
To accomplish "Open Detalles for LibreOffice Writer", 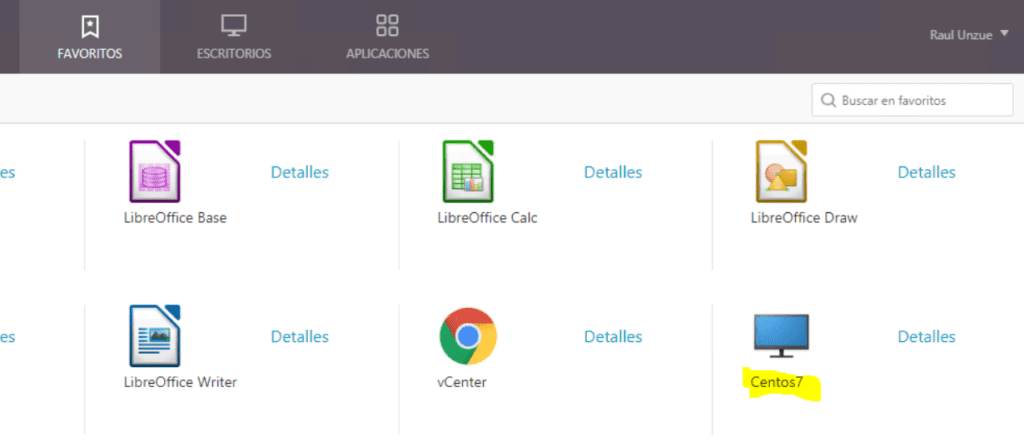I will [300, 337].
